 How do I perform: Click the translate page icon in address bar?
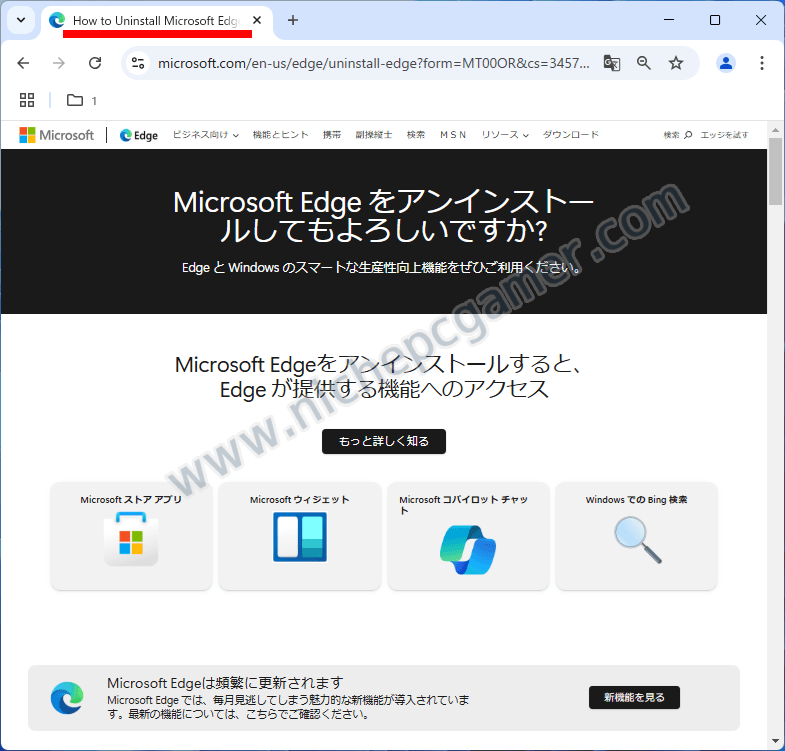pos(612,63)
